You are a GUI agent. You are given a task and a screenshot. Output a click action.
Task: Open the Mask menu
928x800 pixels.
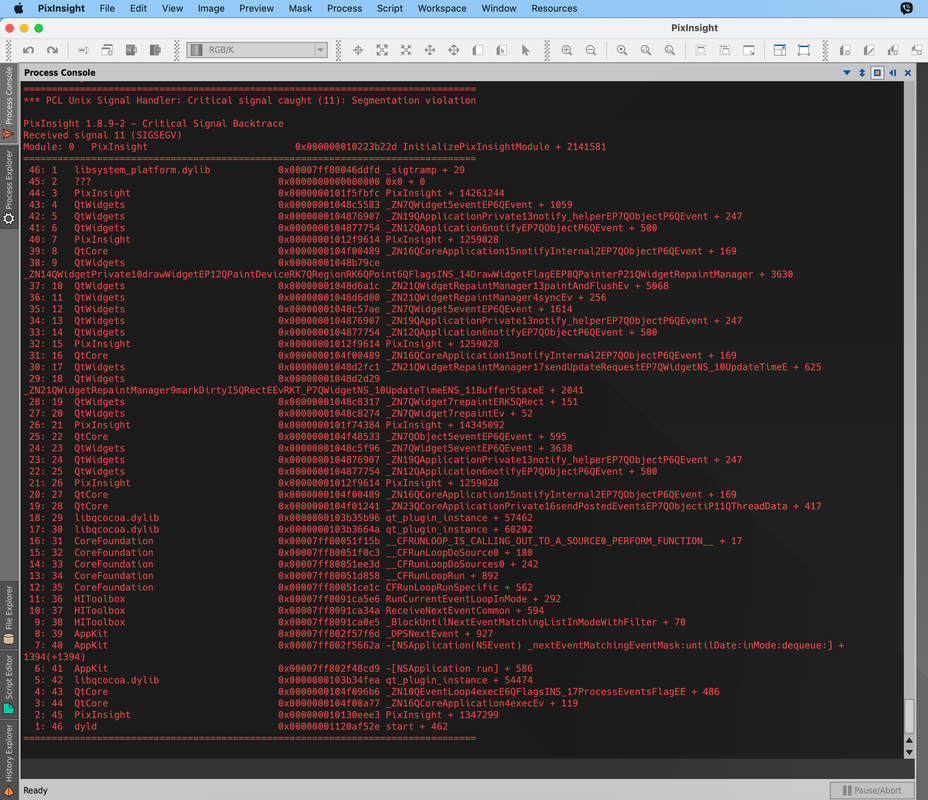point(300,8)
